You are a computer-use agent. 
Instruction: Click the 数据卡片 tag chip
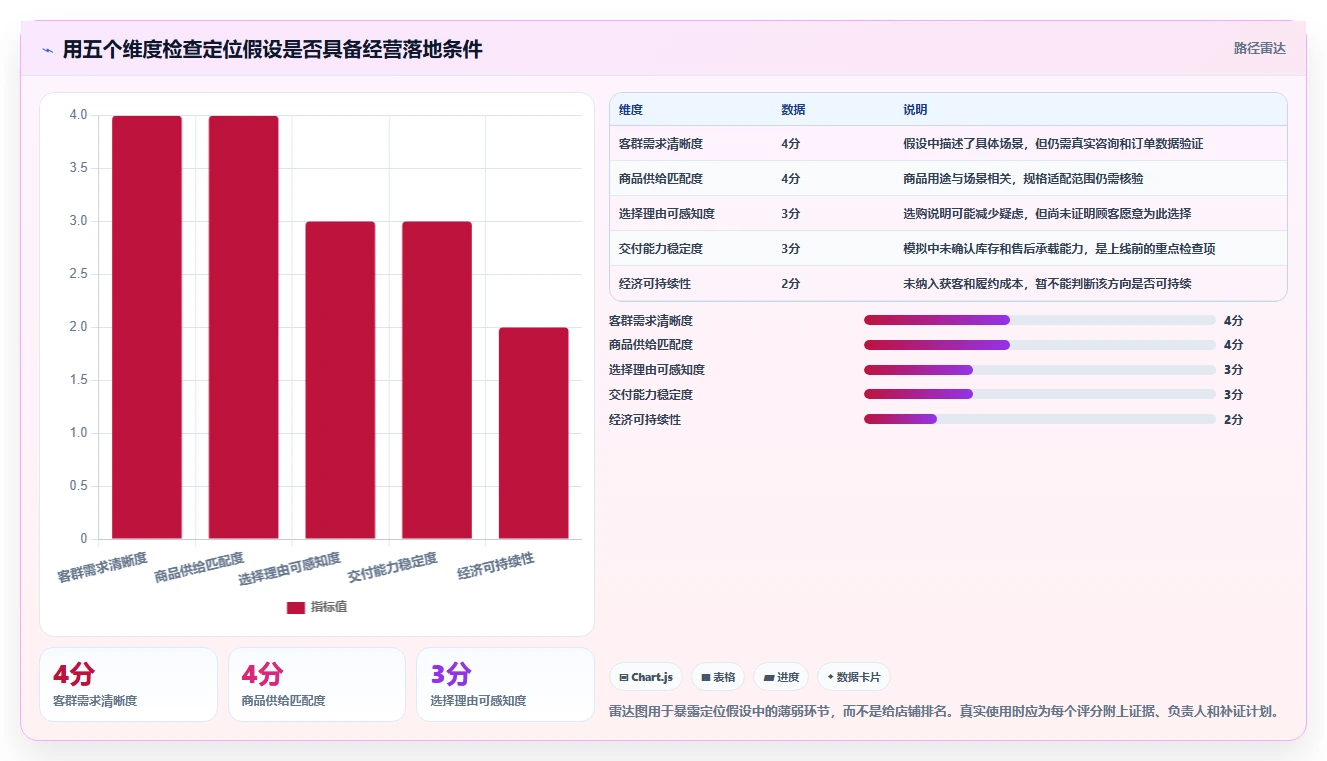click(x=854, y=677)
